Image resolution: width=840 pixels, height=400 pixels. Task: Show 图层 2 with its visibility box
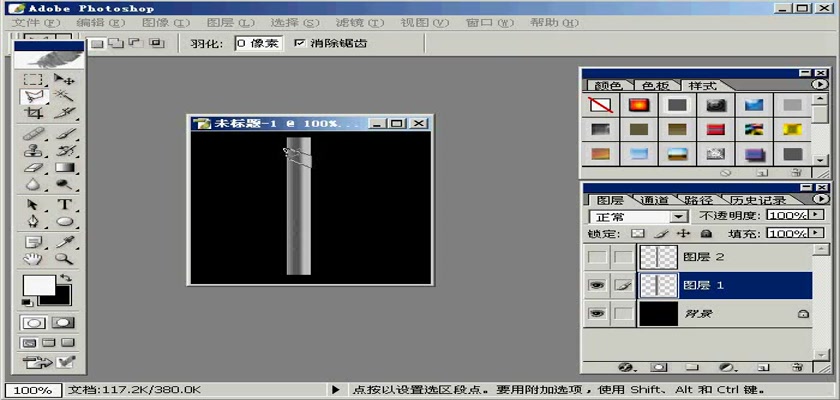click(597, 257)
